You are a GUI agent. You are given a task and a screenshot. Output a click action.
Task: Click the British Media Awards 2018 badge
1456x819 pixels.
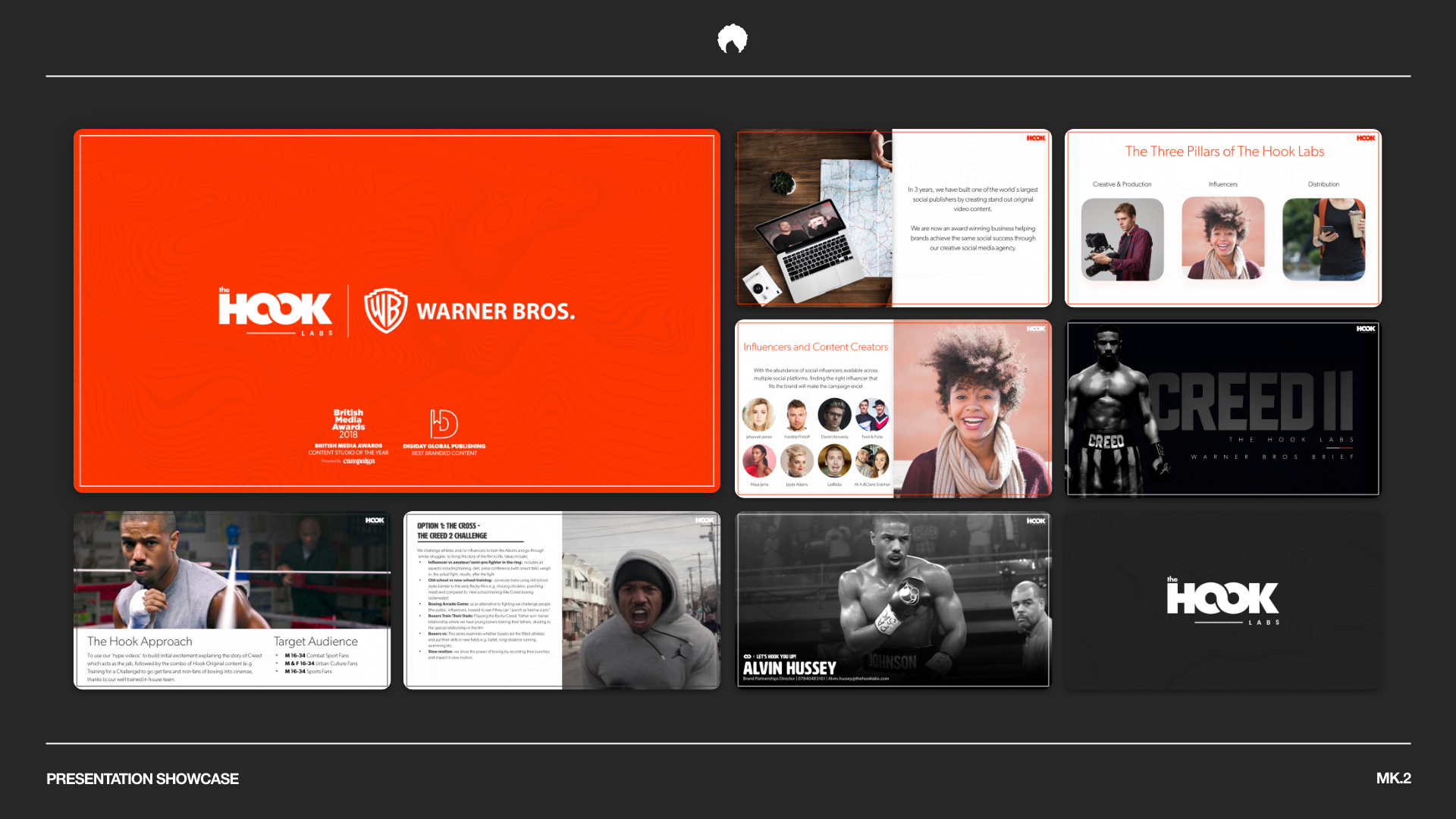[x=348, y=424]
